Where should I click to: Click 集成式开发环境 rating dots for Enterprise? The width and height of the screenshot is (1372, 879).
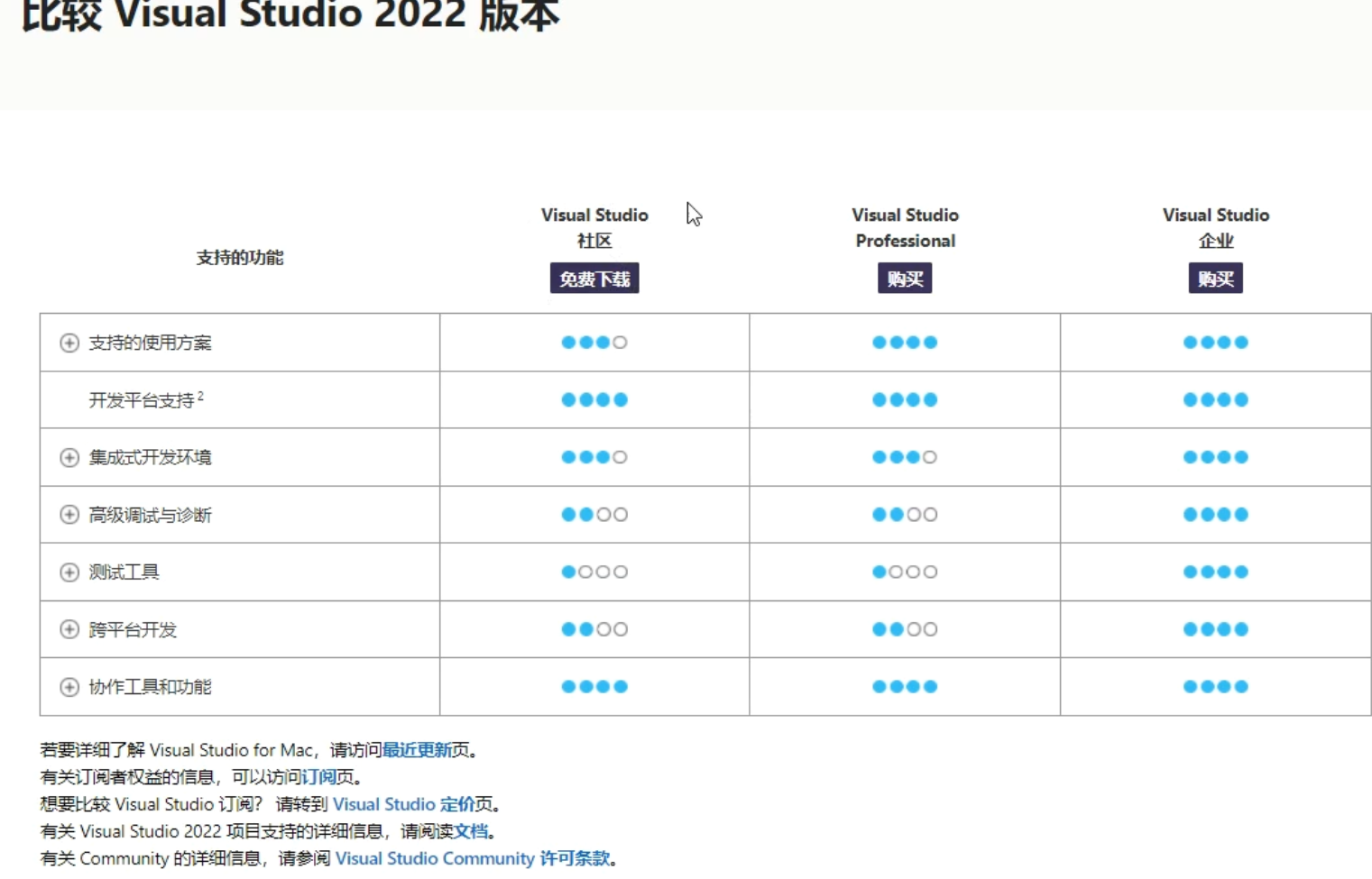(1215, 457)
